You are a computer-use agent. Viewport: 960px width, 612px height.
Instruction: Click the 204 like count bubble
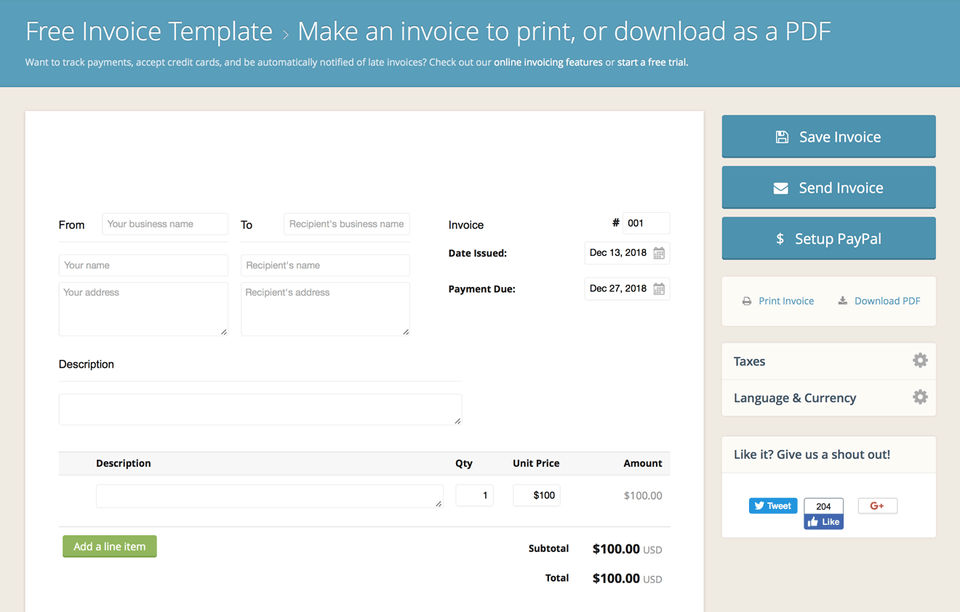823,506
